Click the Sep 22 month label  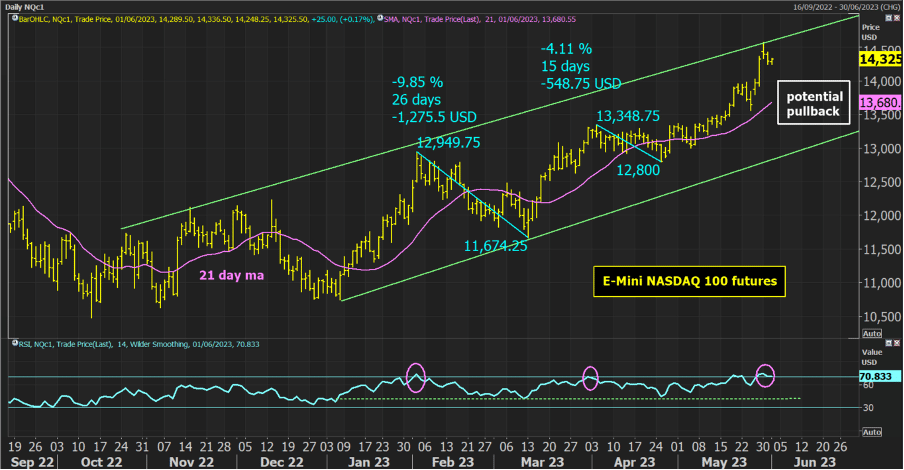[x=34, y=462]
